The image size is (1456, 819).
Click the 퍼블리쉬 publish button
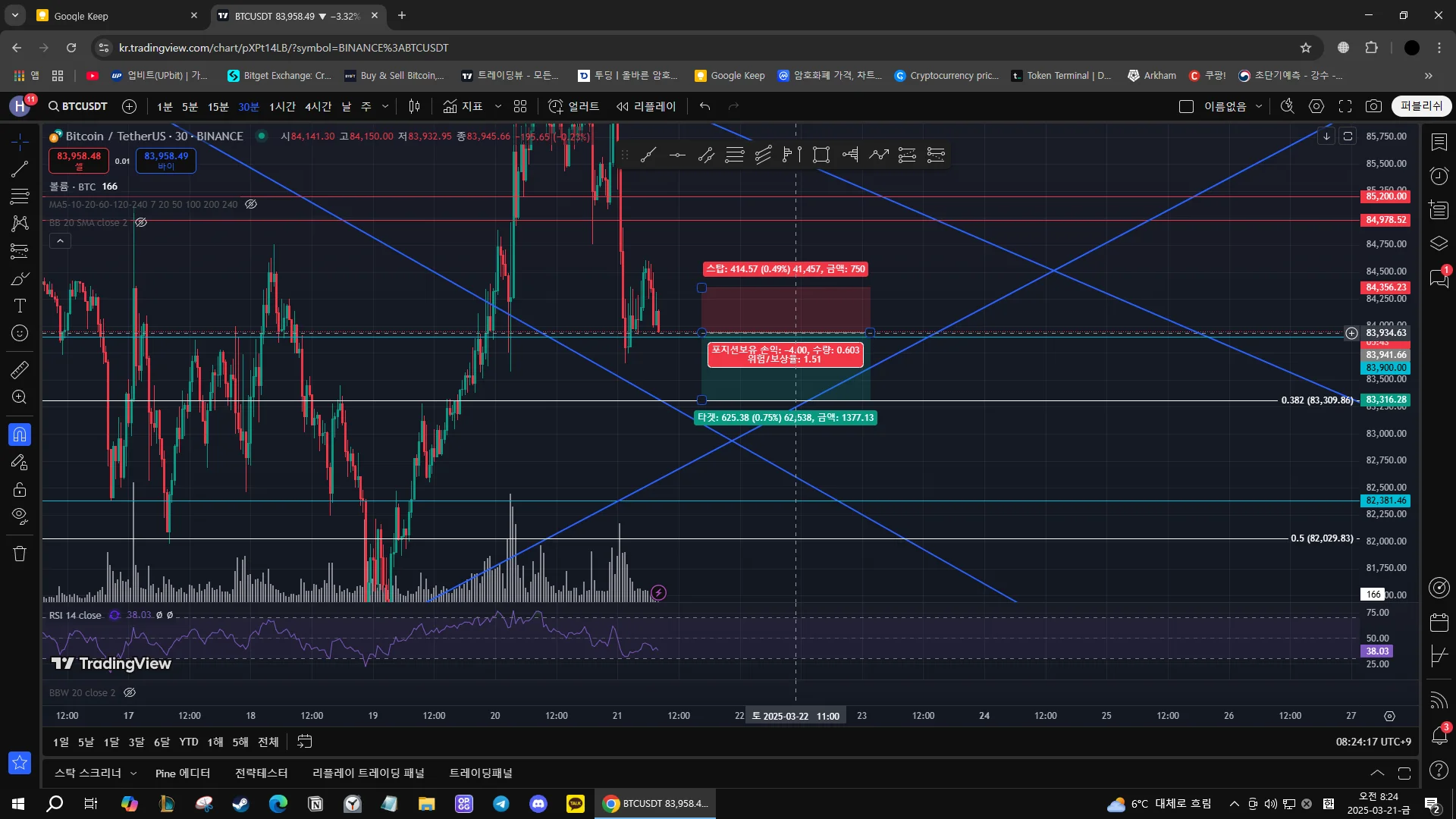pyautogui.click(x=1421, y=106)
